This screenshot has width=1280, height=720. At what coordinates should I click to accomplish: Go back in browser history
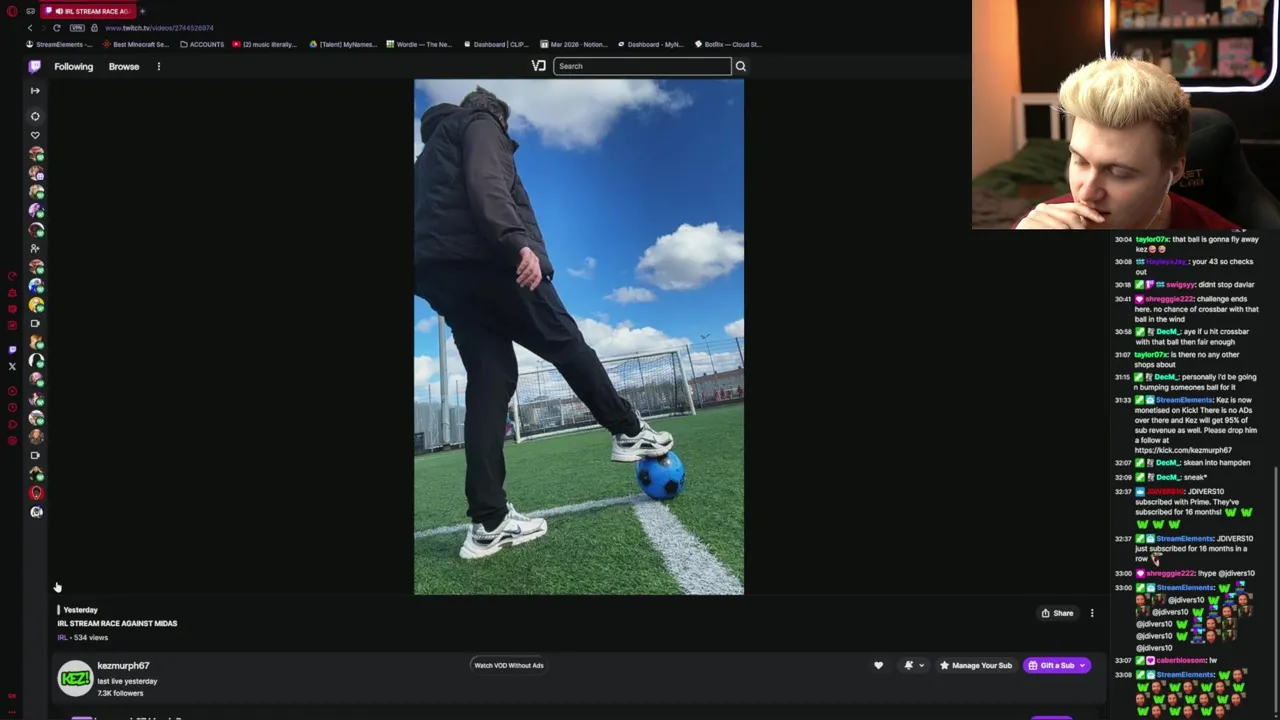tap(30, 28)
